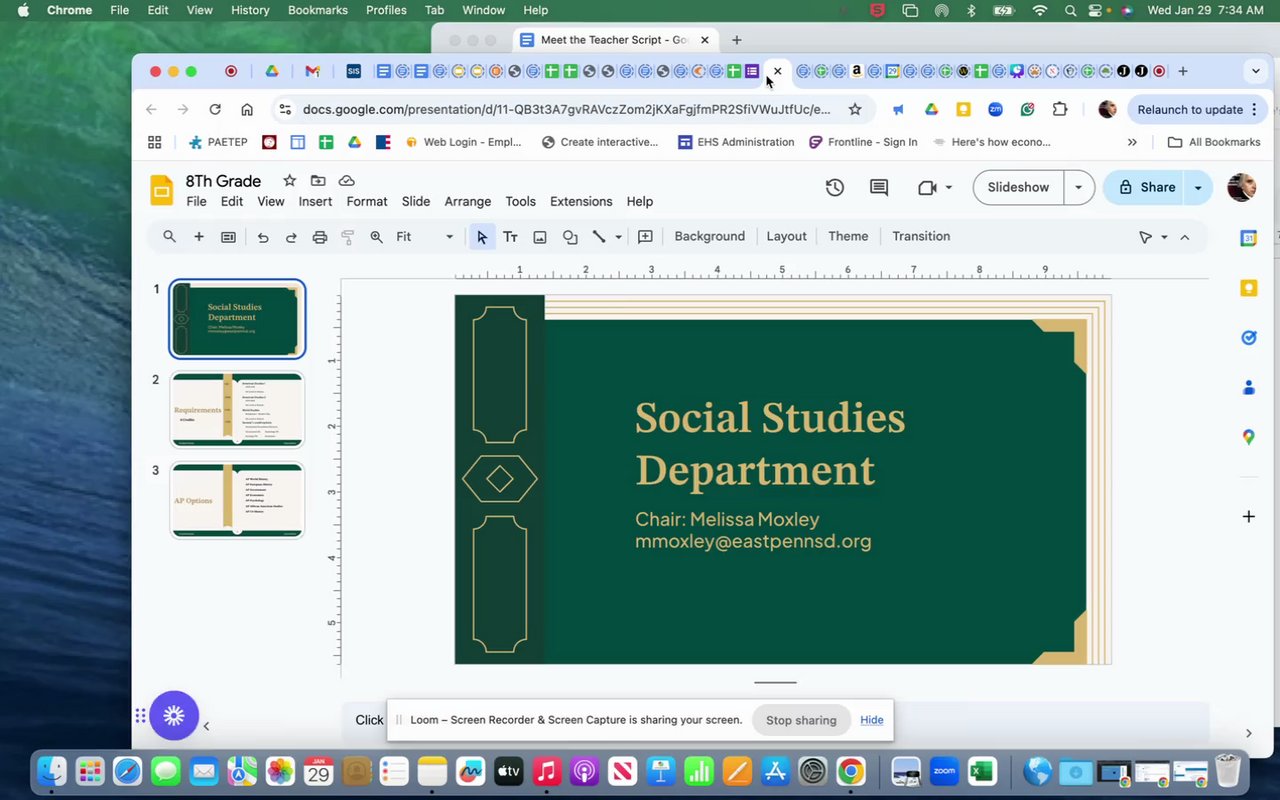Open the Extensions menu

580,201
